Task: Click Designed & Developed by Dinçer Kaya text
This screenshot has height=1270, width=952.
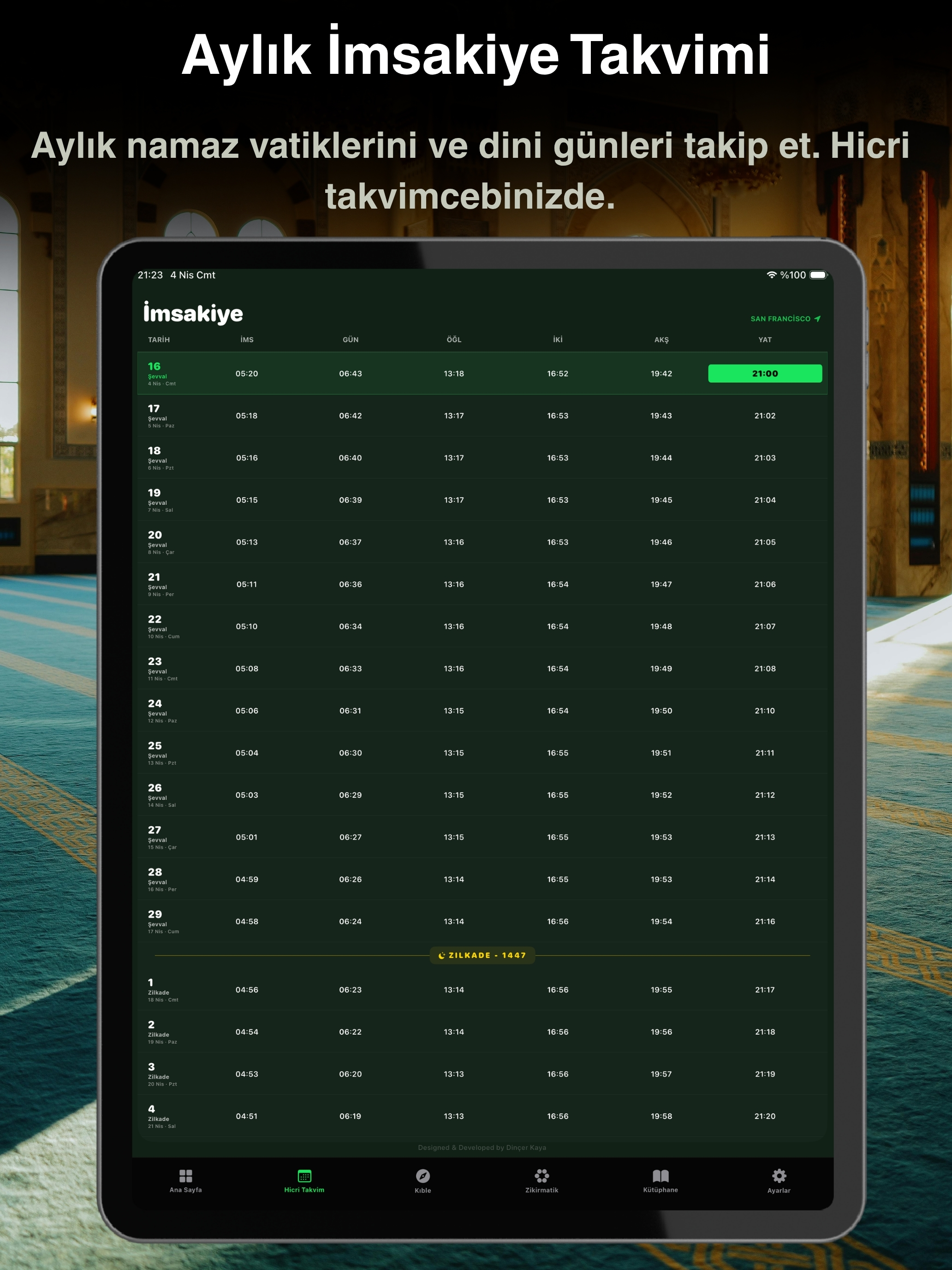Action: click(482, 1148)
